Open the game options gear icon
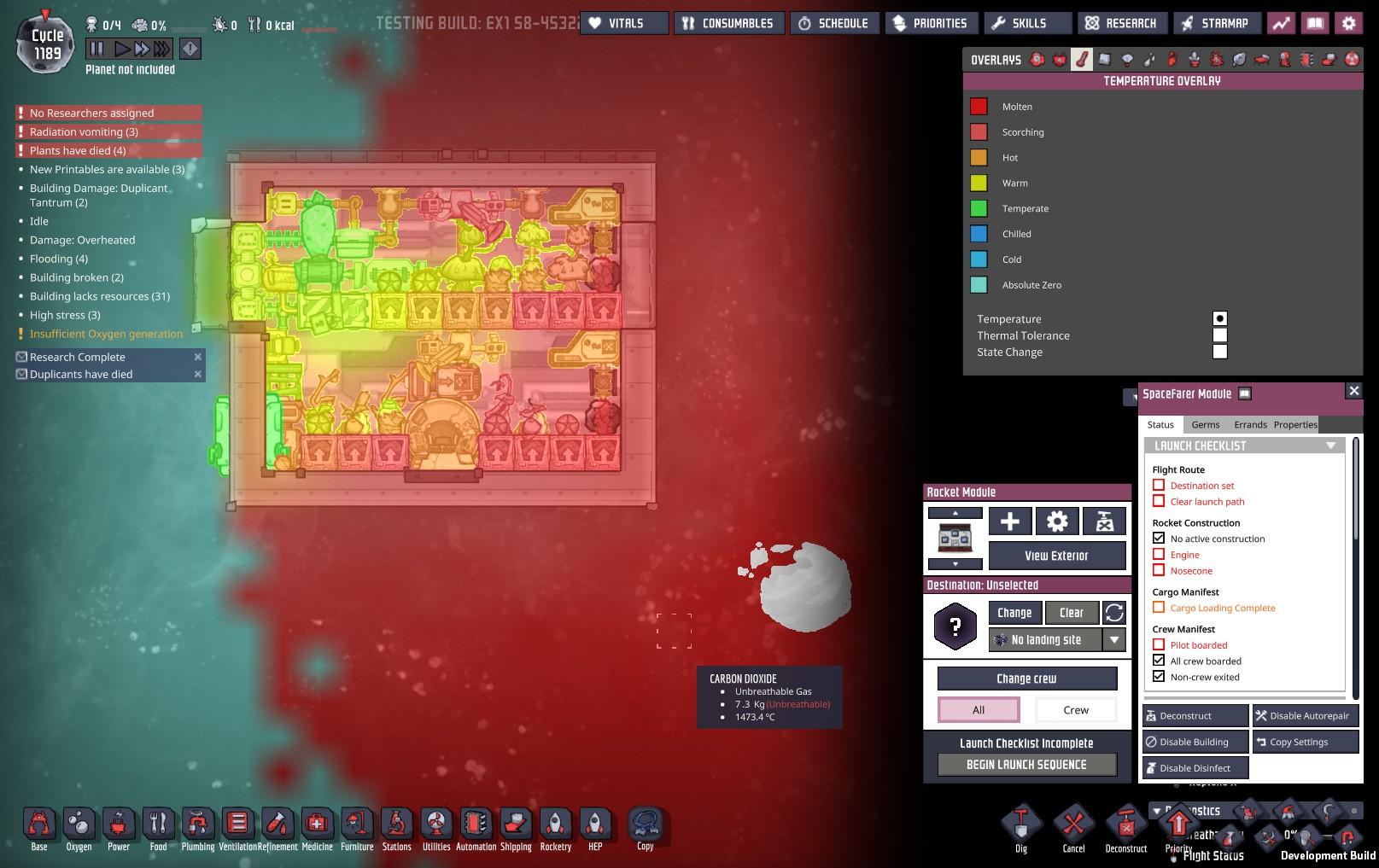The width and height of the screenshot is (1379, 868). point(1348,24)
